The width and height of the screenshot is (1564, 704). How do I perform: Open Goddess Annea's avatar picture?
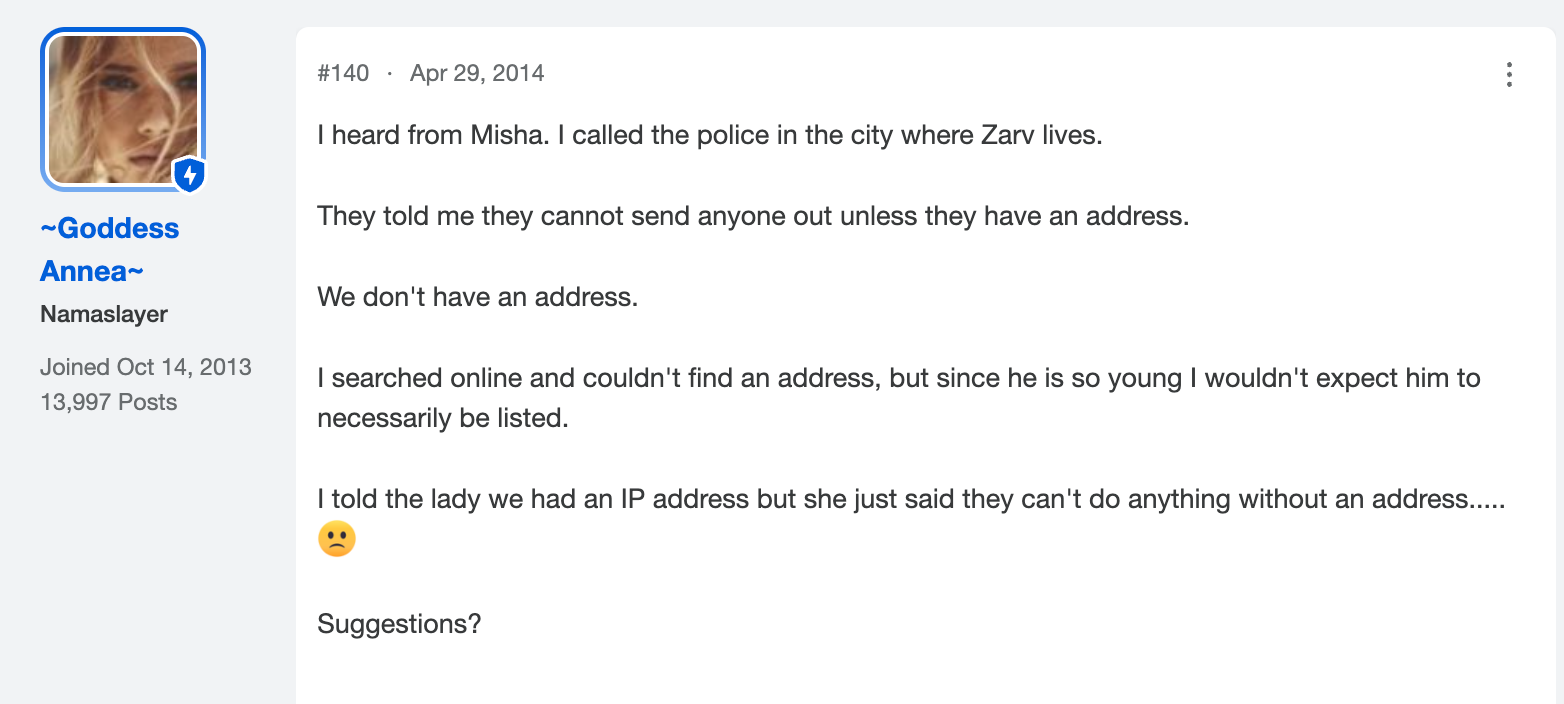pos(123,109)
